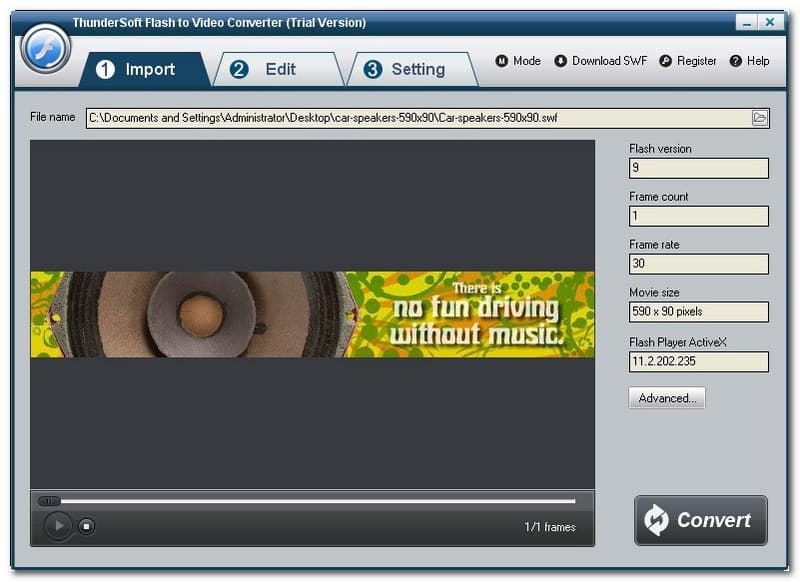Open the Help menu
The width and height of the screenshot is (800, 582).
tap(750, 61)
